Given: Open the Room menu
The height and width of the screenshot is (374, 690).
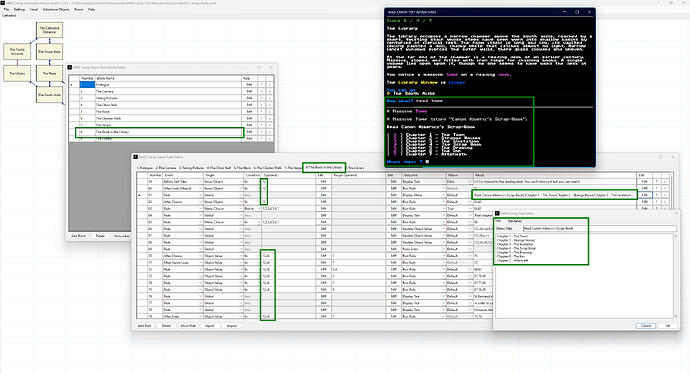Looking at the screenshot, I should click(x=79, y=9).
